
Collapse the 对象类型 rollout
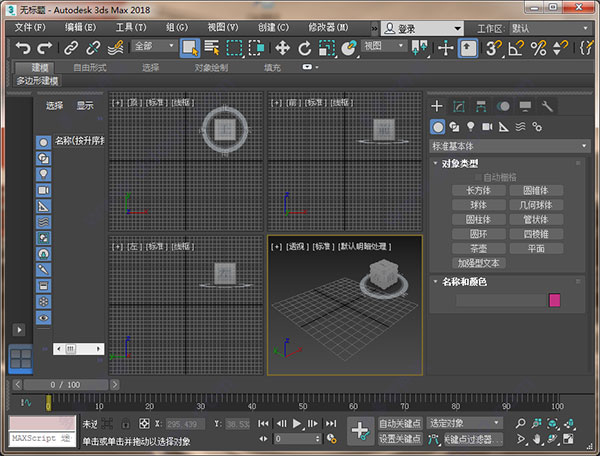click(461, 163)
